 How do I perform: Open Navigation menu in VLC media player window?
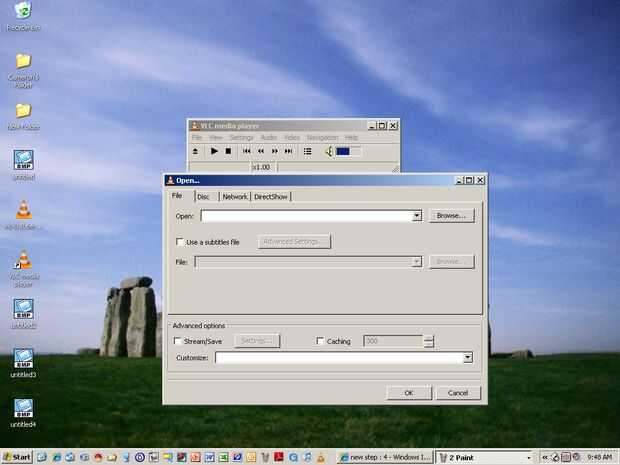323,137
